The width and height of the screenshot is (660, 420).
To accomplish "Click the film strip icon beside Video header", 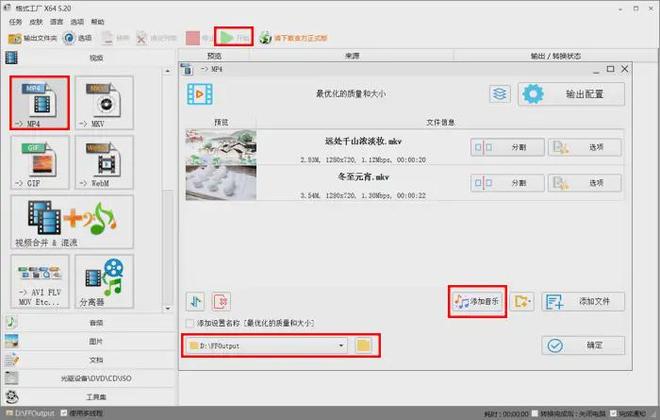I will click(11, 58).
